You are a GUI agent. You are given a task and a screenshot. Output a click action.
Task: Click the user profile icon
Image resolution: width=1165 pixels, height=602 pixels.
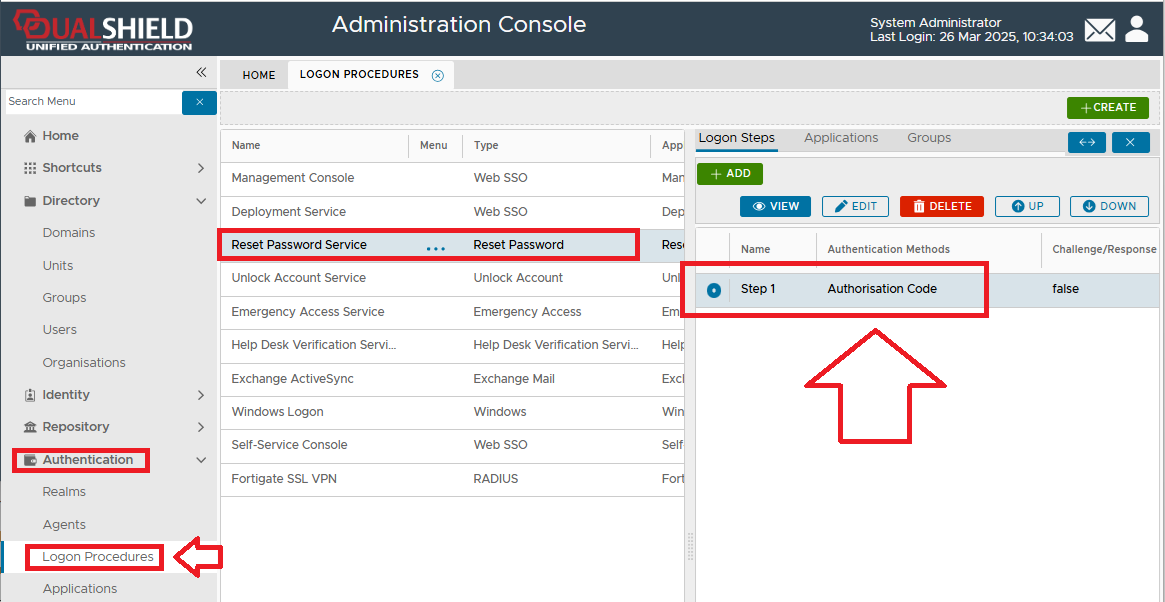click(1137, 29)
